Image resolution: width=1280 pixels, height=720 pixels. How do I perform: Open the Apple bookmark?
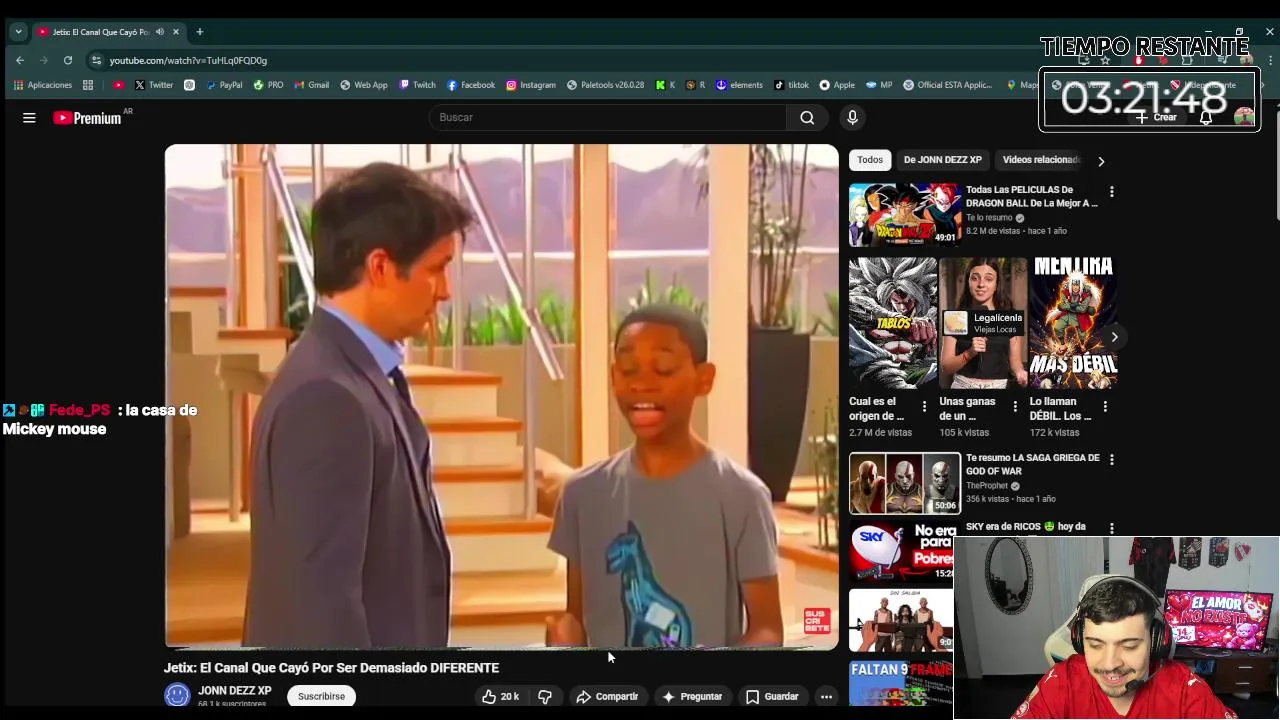click(837, 85)
